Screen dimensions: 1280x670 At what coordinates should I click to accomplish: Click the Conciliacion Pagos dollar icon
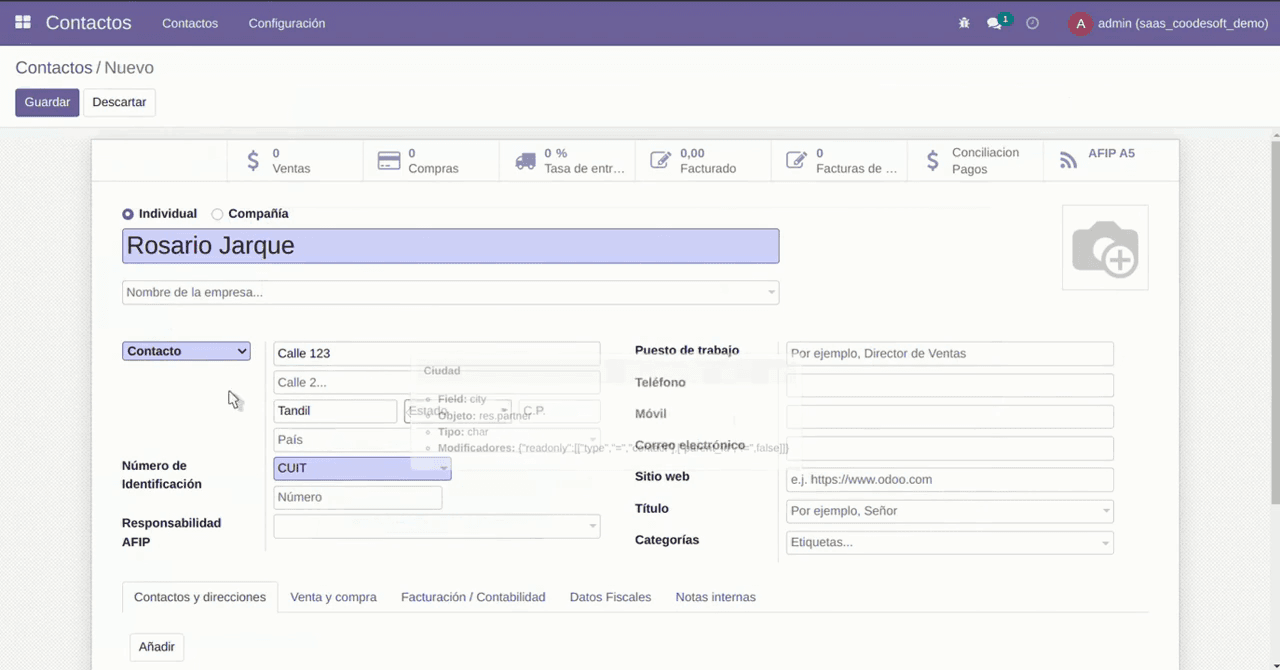[933, 160]
